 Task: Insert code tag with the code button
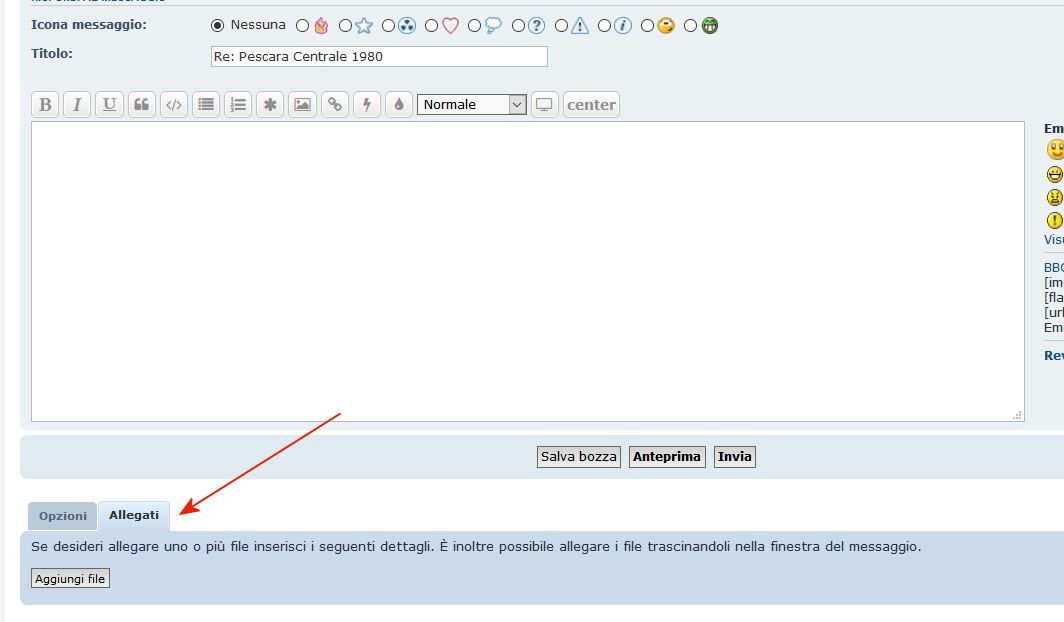[174, 105]
